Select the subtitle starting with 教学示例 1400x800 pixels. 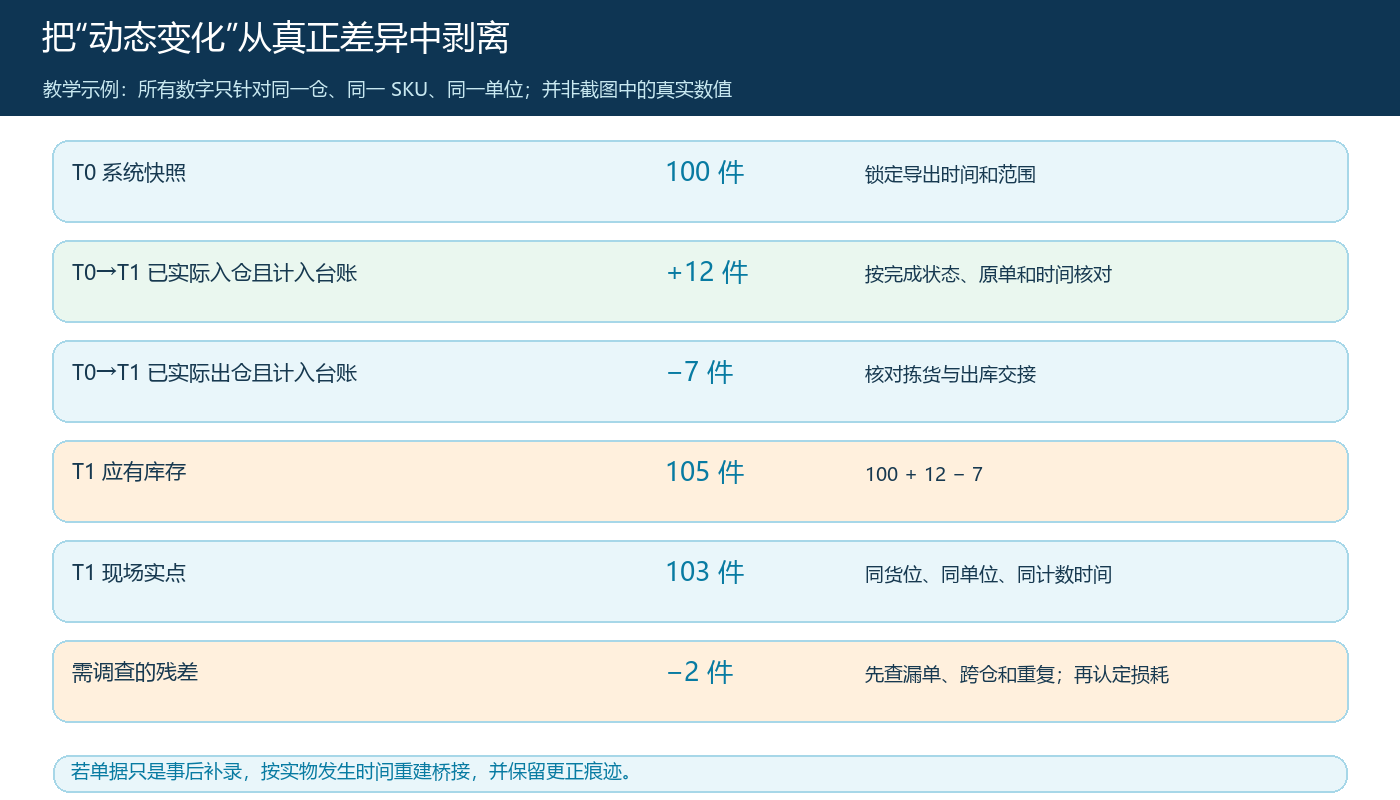tap(387, 89)
